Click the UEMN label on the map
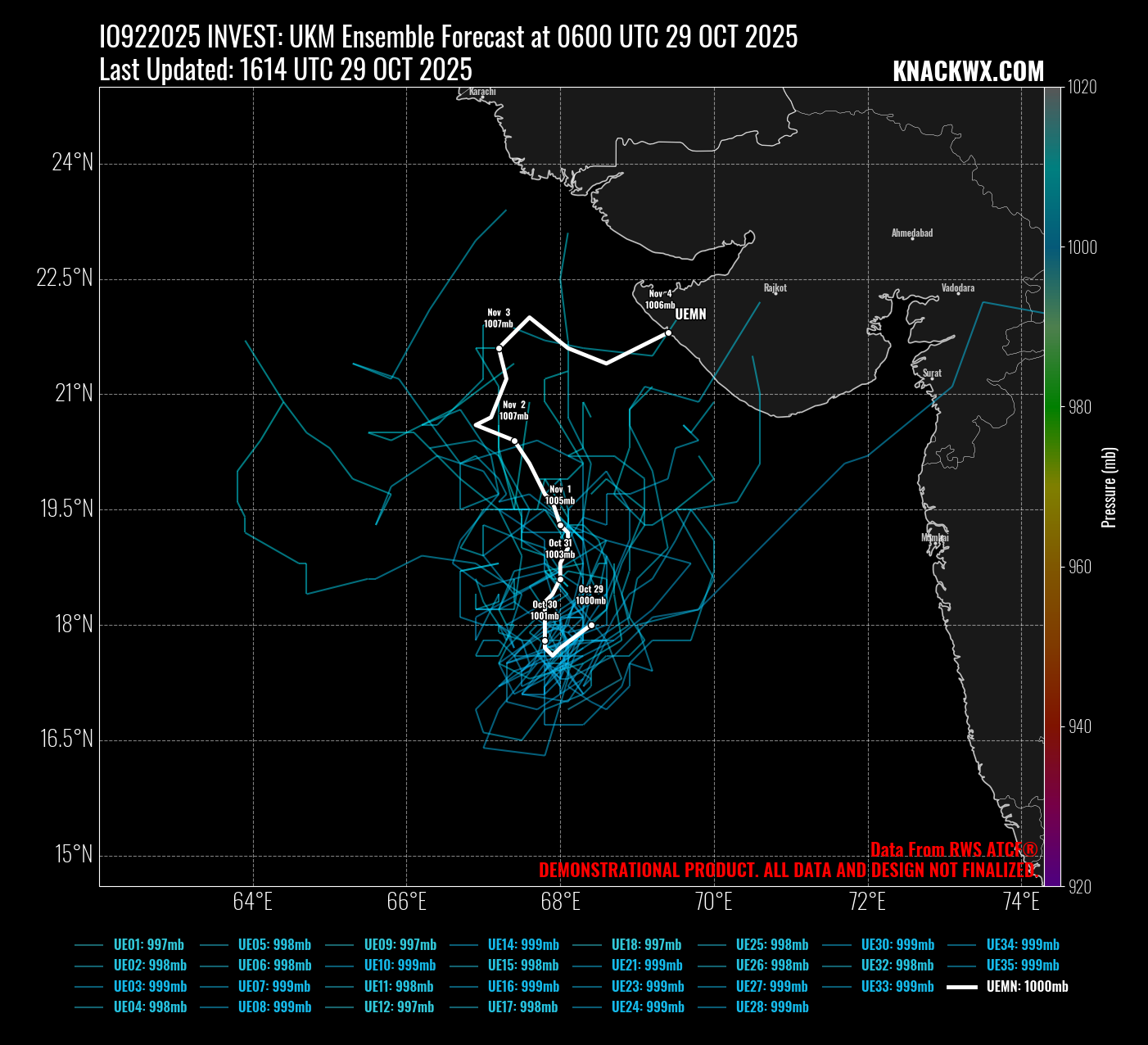The image size is (1148, 1045). pyautogui.click(x=690, y=314)
